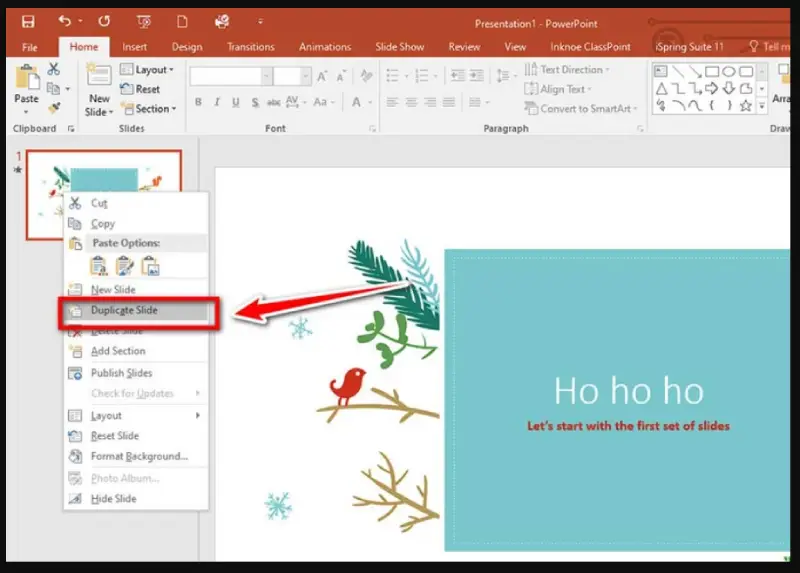Viewport: 800px width, 573px height.
Task: Expand the shapes gallery More arrow
Action: pyautogui.click(x=762, y=106)
